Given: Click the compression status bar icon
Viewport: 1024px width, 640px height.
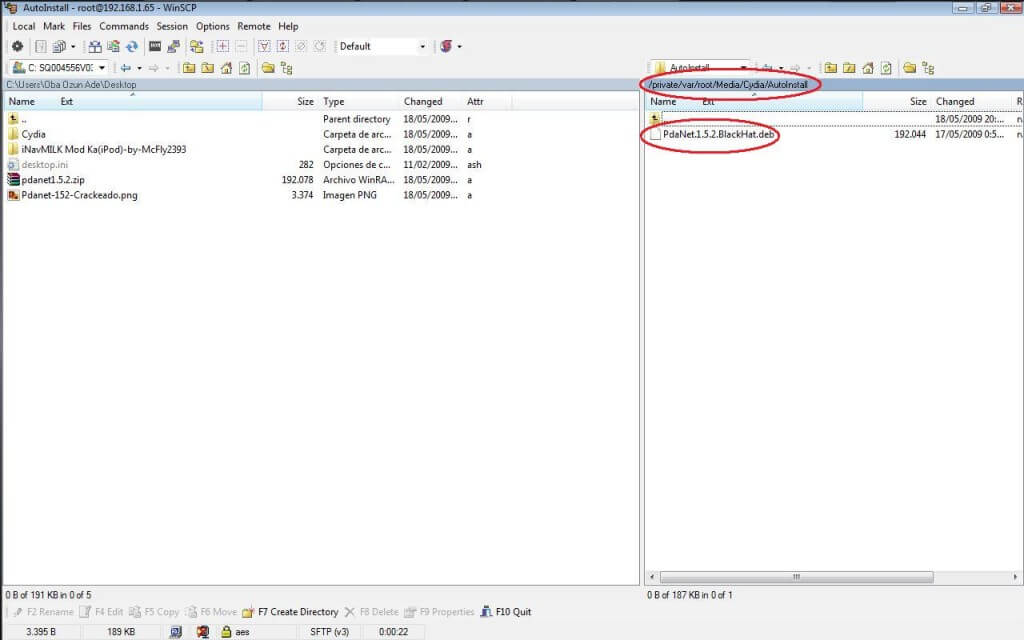Looking at the screenshot, I should [176, 632].
